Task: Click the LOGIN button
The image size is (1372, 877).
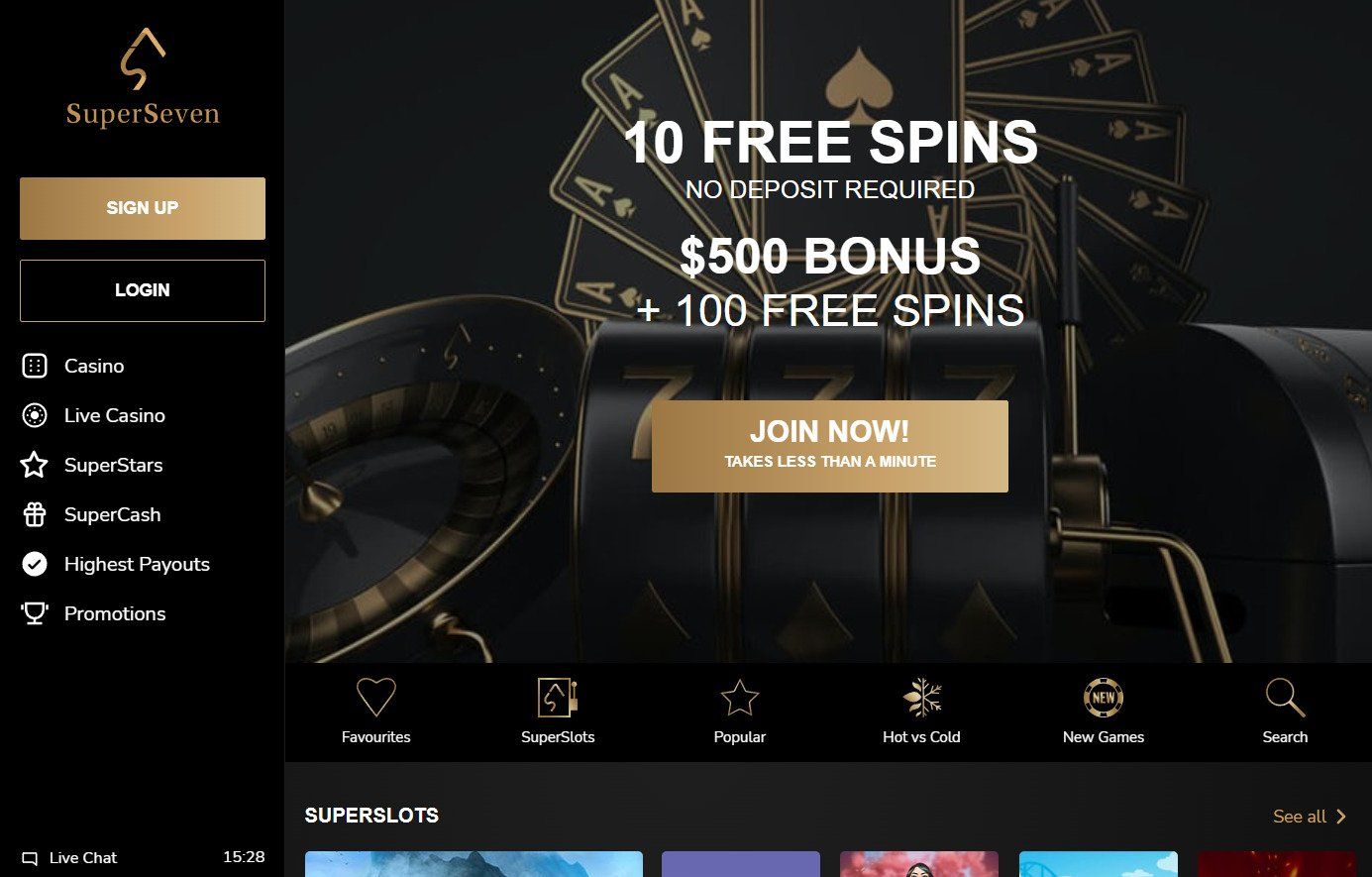Action: [x=143, y=290]
